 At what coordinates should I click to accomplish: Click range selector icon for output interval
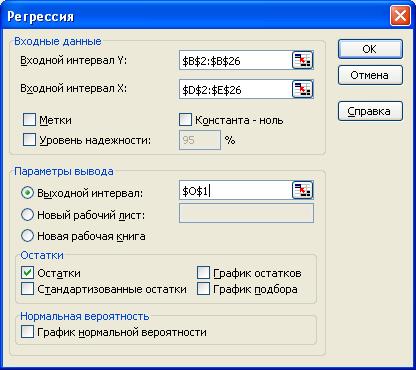(x=302, y=190)
